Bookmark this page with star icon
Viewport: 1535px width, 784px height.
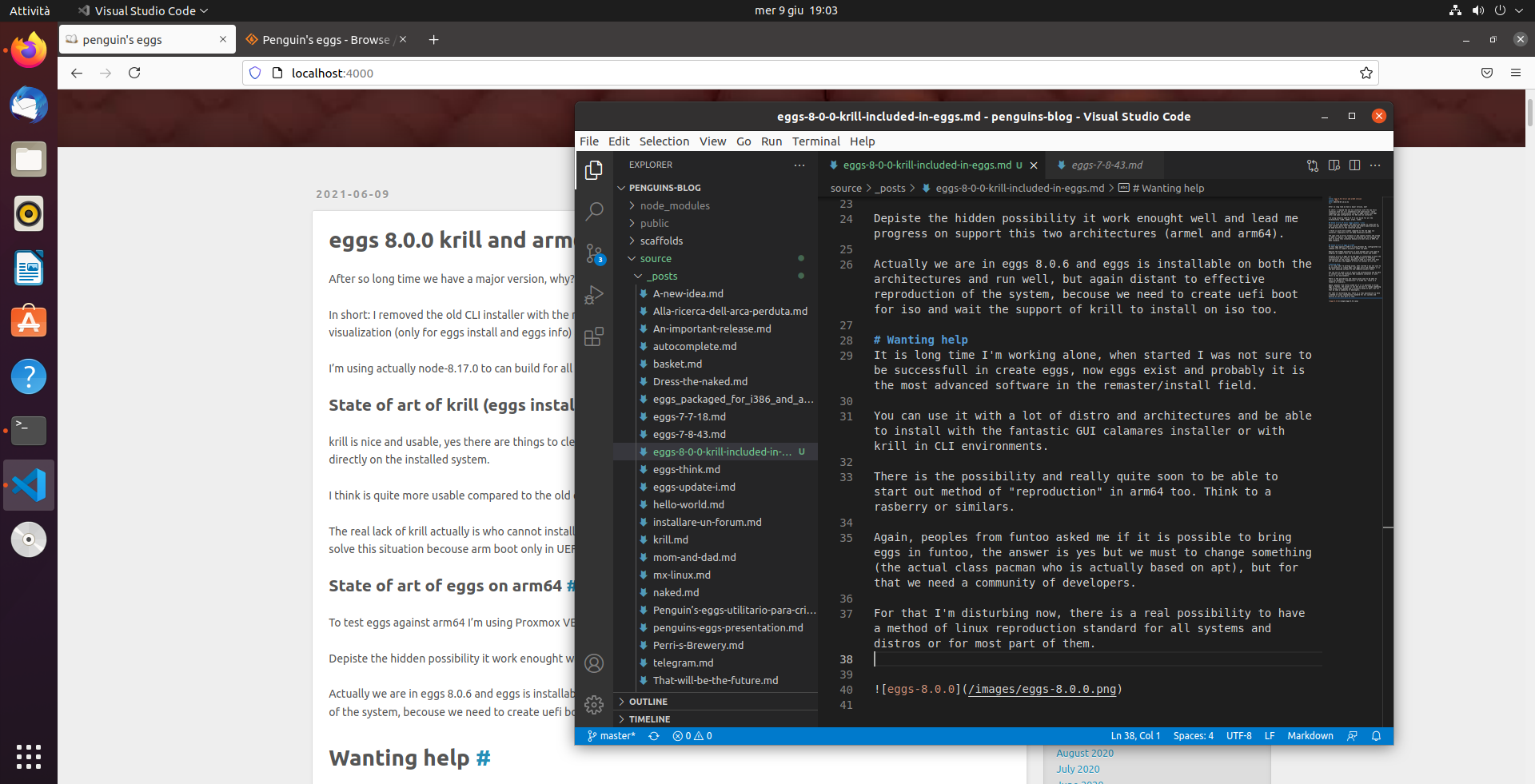(1366, 73)
